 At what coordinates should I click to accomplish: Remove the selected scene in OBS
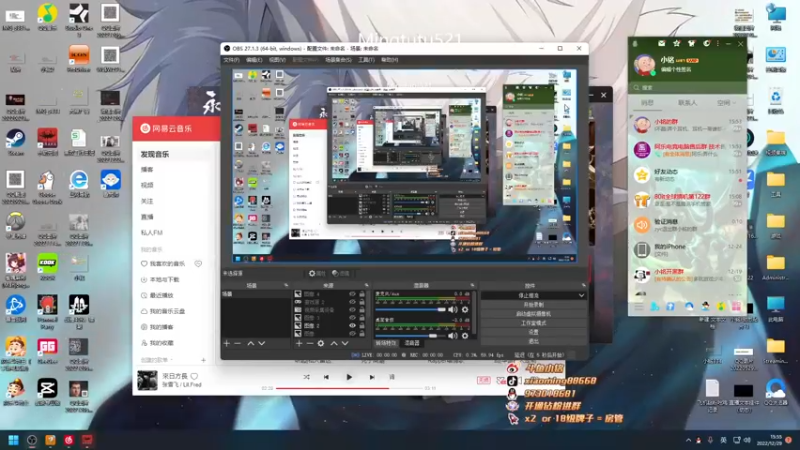[237, 343]
